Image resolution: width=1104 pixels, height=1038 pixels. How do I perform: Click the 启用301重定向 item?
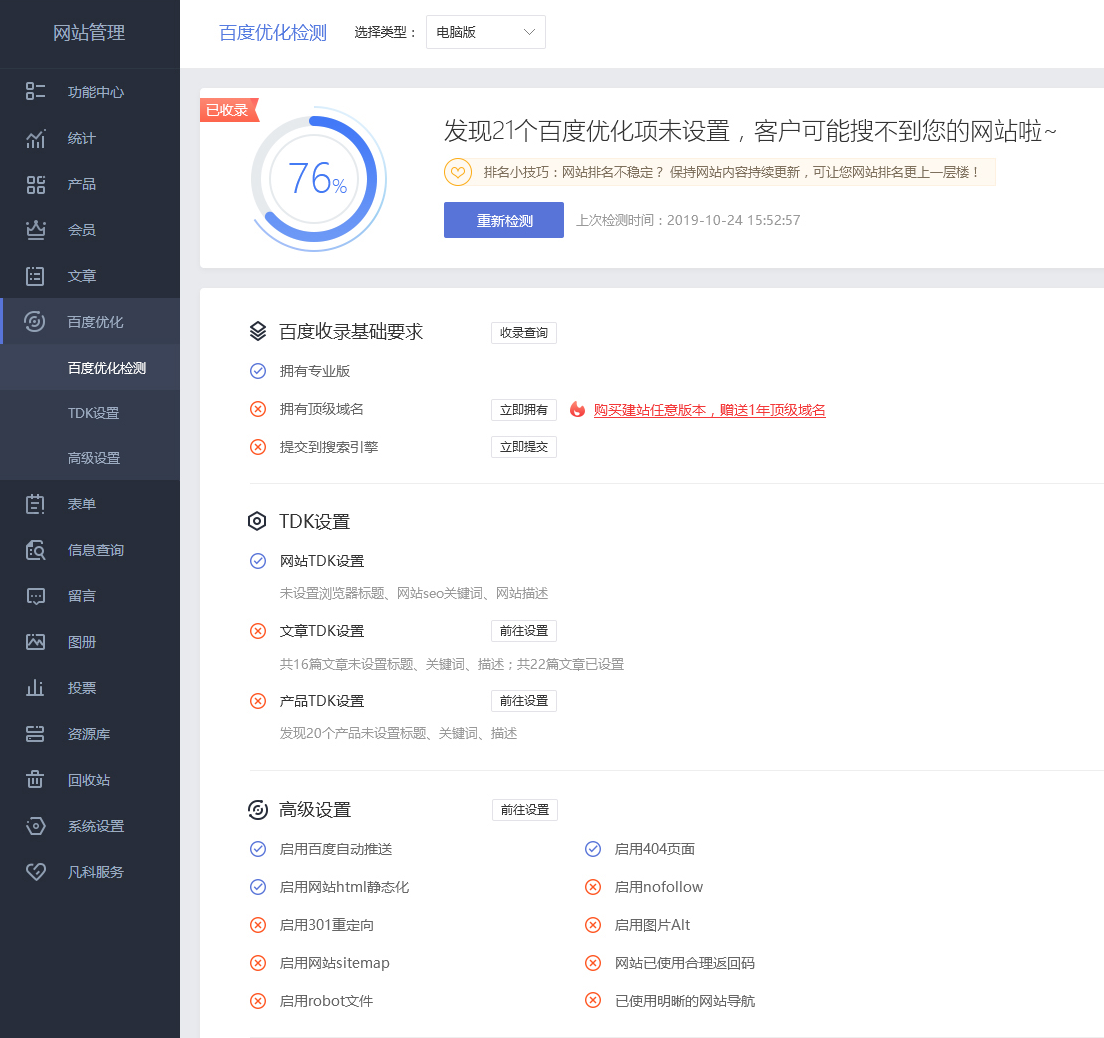point(327,925)
